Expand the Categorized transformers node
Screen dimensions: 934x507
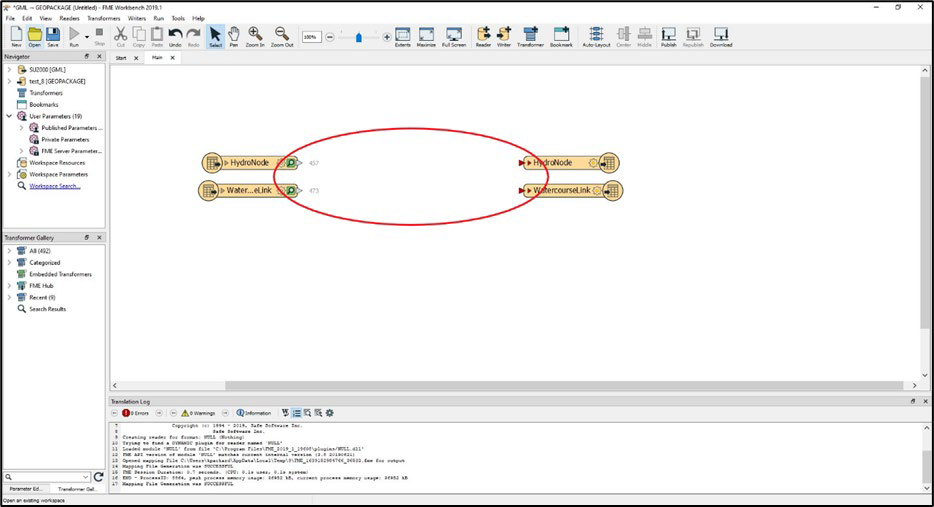click(x=9, y=263)
